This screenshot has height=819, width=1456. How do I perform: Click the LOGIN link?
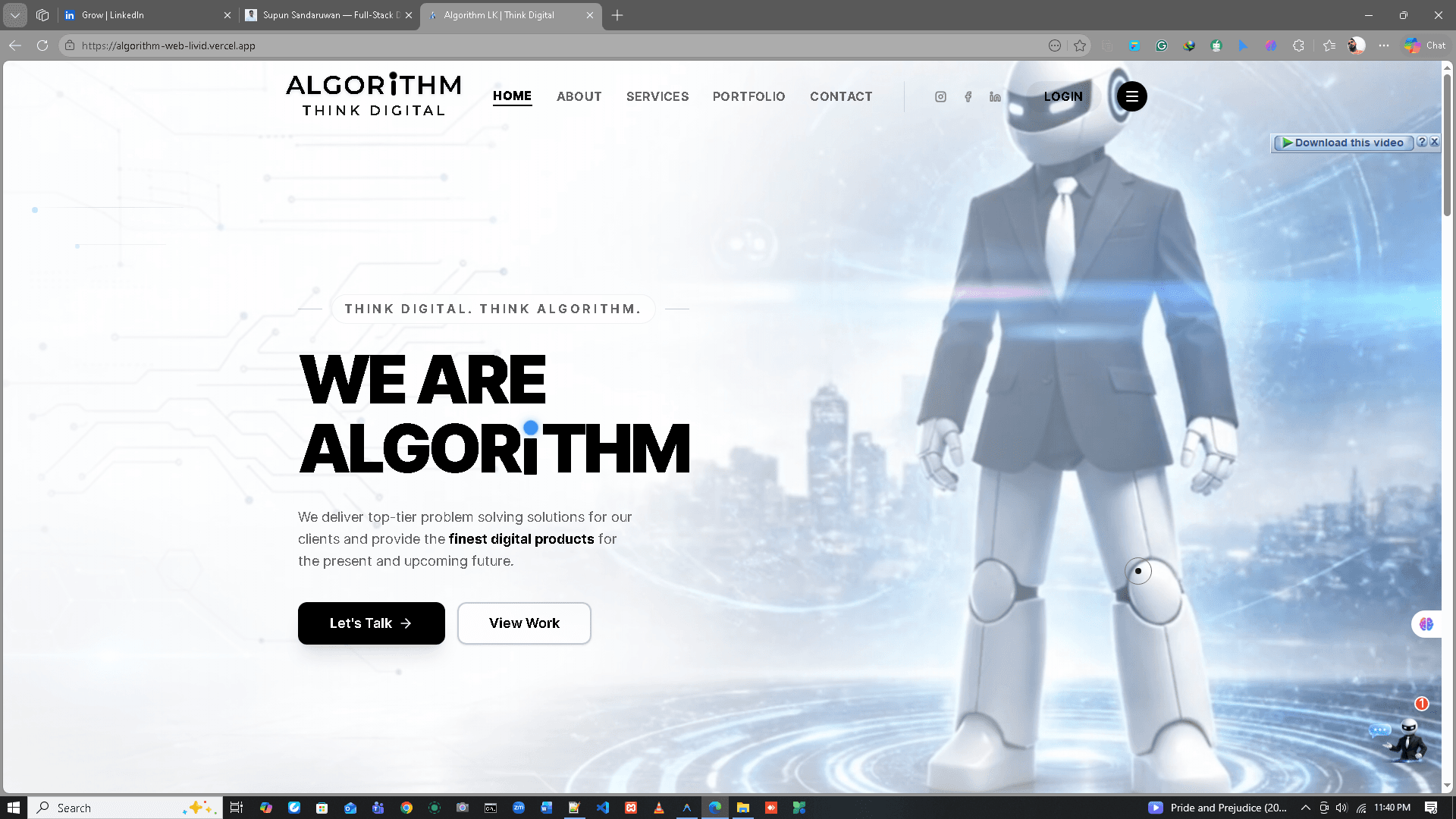[x=1063, y=96]
